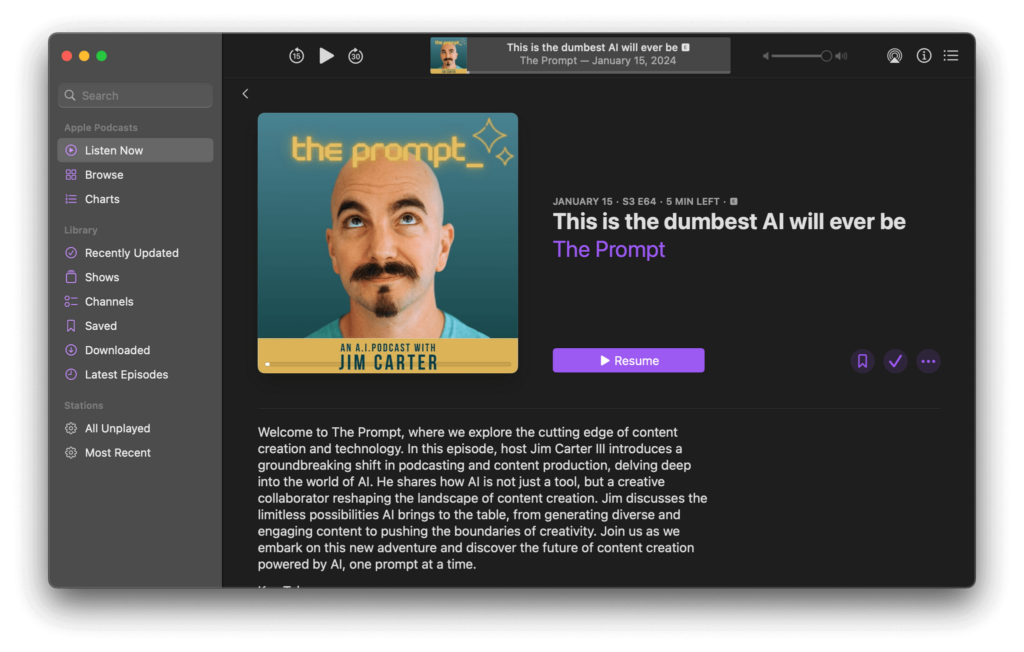
Task: Click the Search field in sidebar
Action: pyautogui.click(x=135, y=95)
